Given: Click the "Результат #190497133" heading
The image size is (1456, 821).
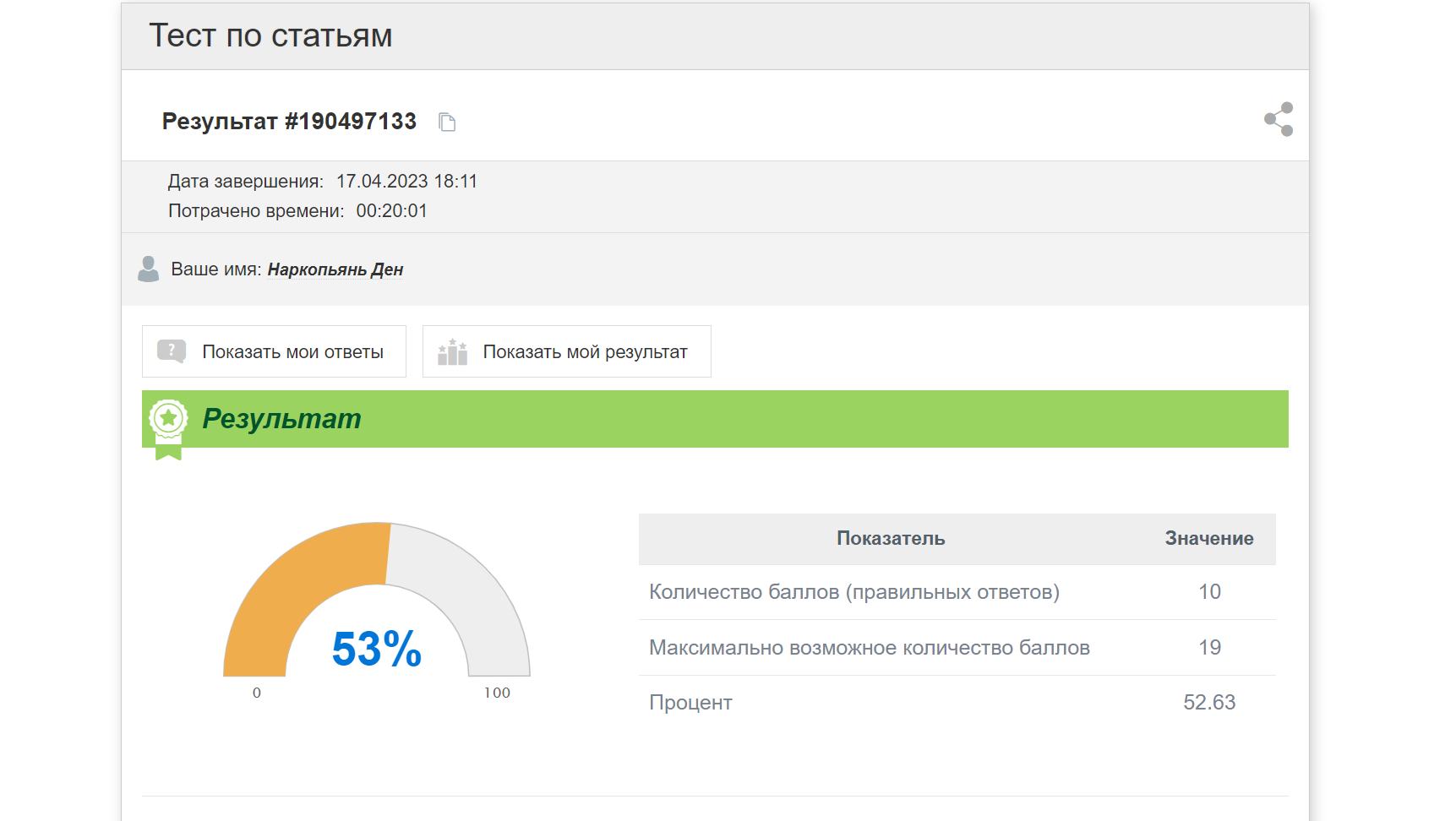Looking at the screenshot, I should click(x=289, y=122).
